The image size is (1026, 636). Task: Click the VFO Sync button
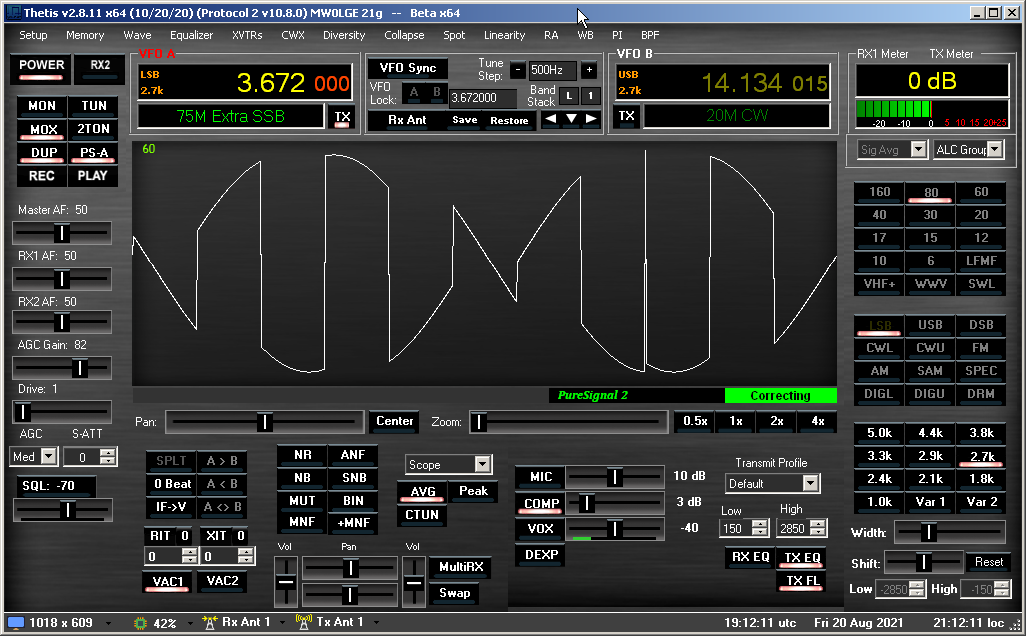tap(407, 68)
